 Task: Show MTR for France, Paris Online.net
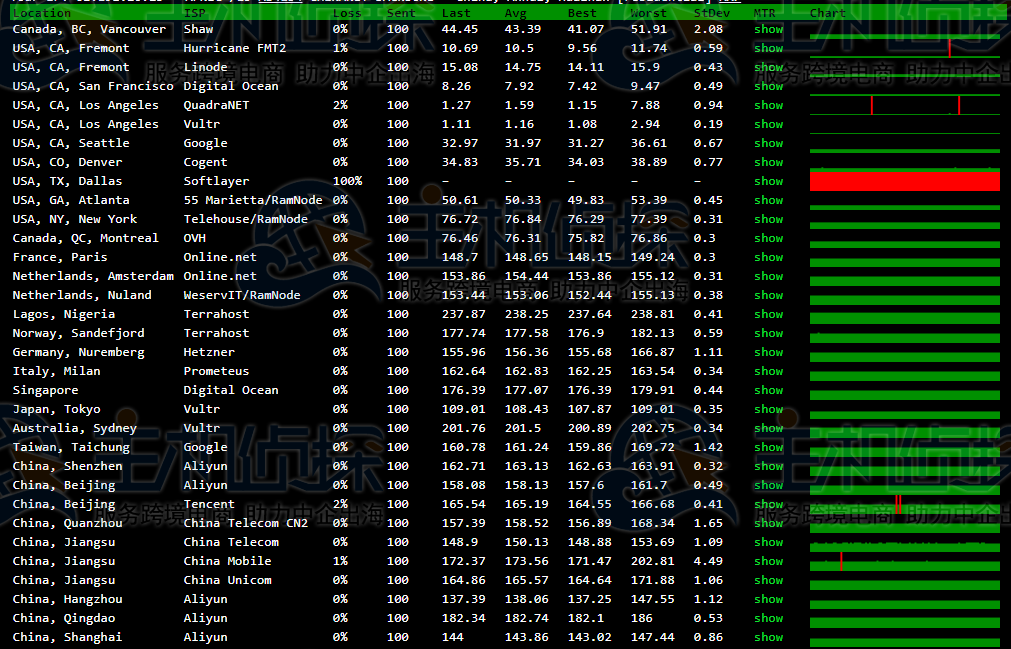tap(768, 258)
